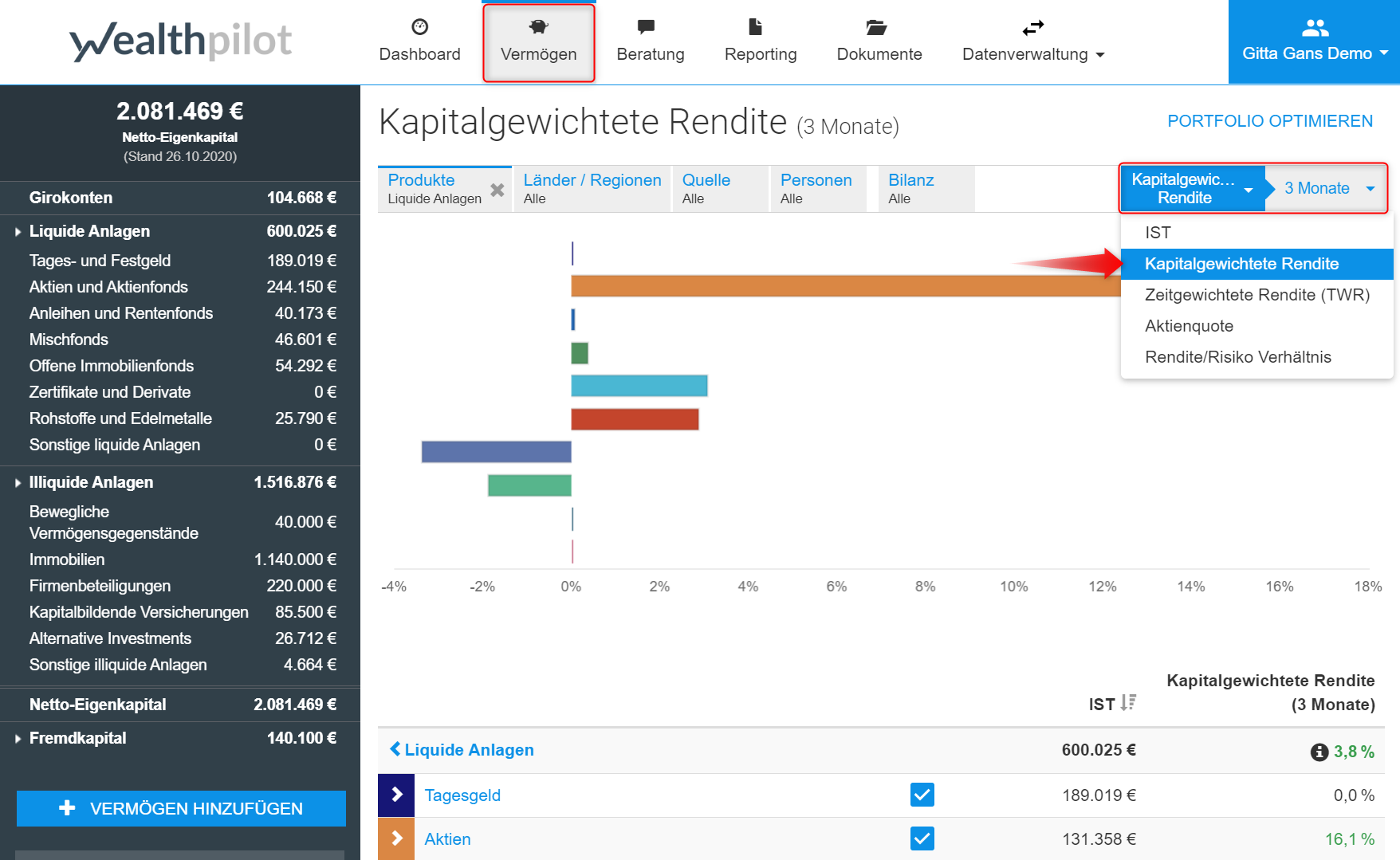
Task: Switch to the Länder / Regionen filter tab
Action: pyautogui.click(x=592, y=189)
